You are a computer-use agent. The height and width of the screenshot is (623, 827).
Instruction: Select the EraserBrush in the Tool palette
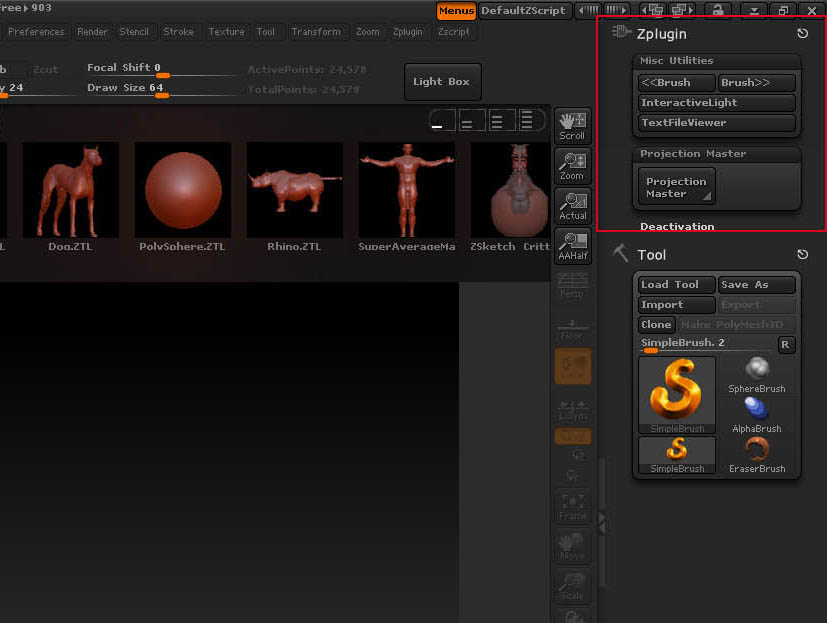[757, 452]
